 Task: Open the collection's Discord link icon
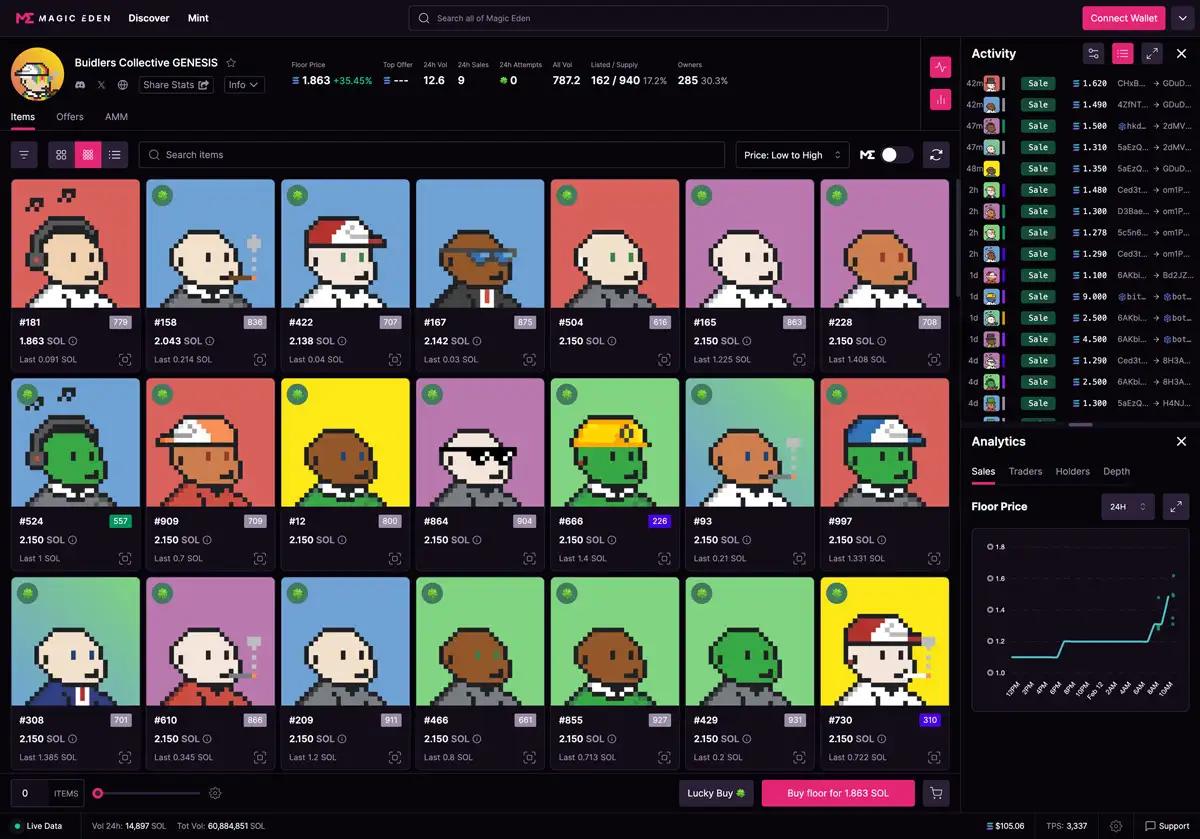click(x=80, y=85)
